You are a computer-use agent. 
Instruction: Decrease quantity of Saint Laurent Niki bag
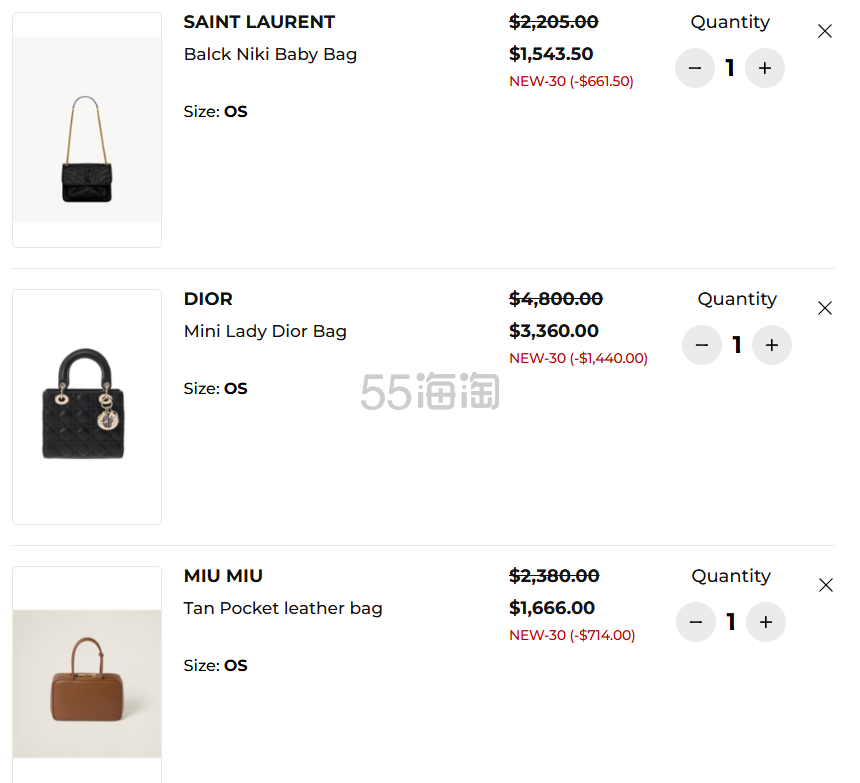(x=694, y=68)
